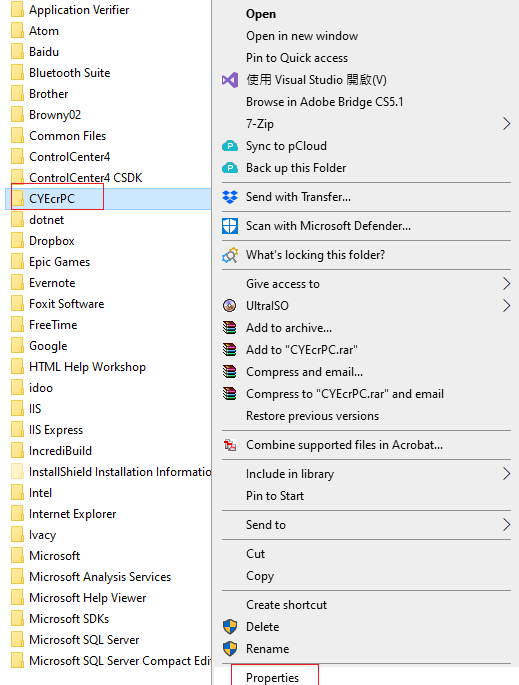Click the Acrobat icon beside Combine supported files

(x=230, y=445)
